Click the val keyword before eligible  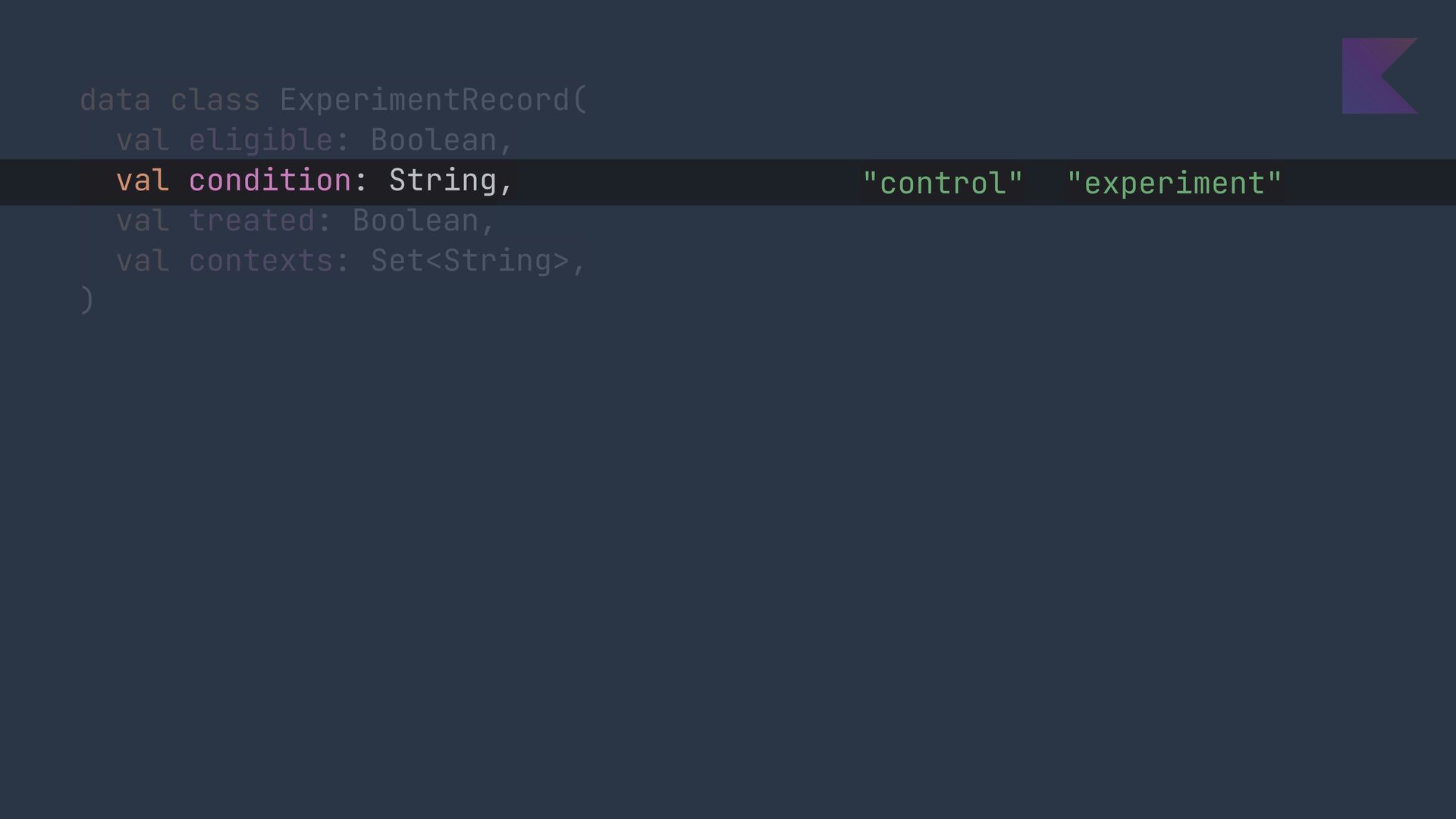point(143,140)
